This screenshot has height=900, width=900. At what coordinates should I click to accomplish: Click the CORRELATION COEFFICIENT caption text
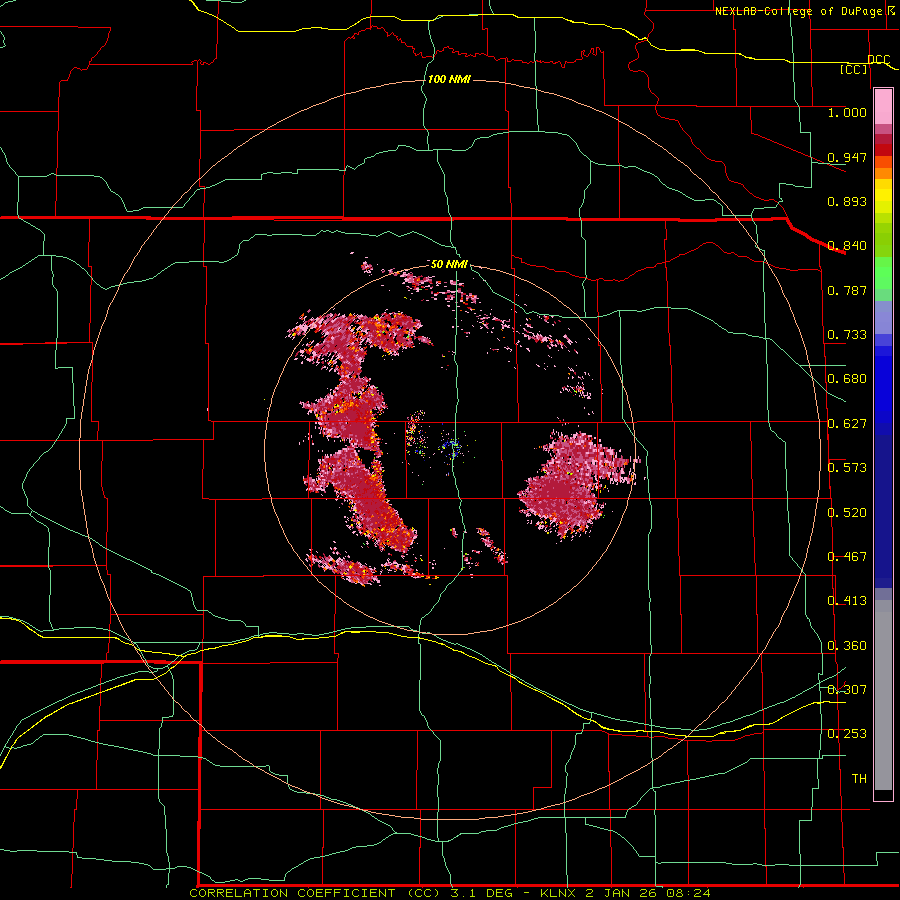pos(450,893)
